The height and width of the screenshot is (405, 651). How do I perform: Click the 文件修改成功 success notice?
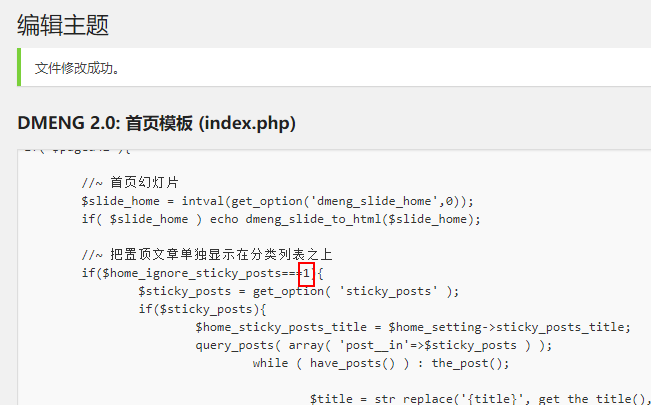tap(77, 68)
